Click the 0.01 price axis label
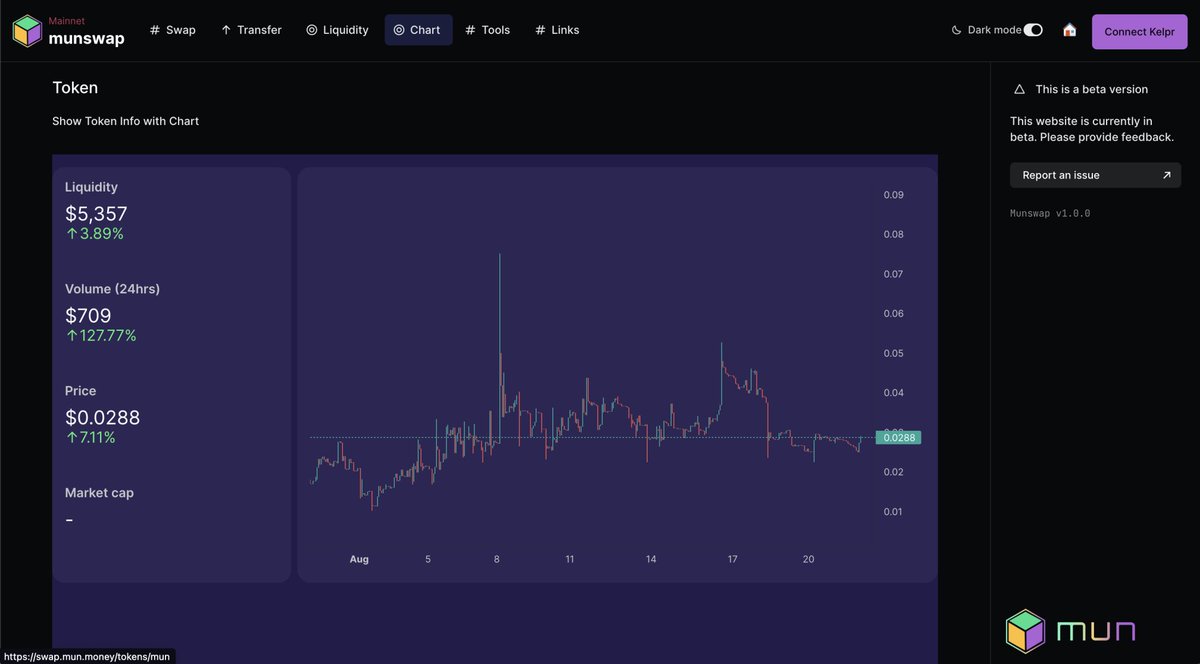Viewport: 1200px width, 664px height. (893, 512)
